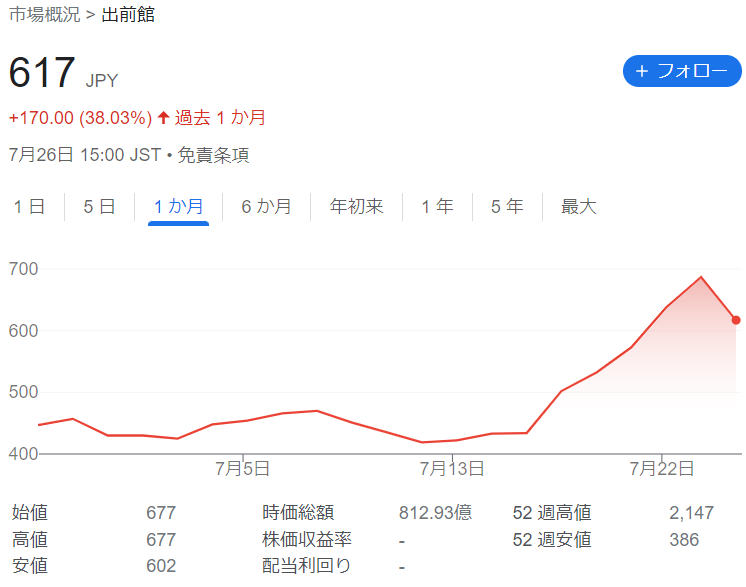Open the 市場概況 breadcrumb link
The height and width of the screenshot is (587, 746).
tap(45, 15)
